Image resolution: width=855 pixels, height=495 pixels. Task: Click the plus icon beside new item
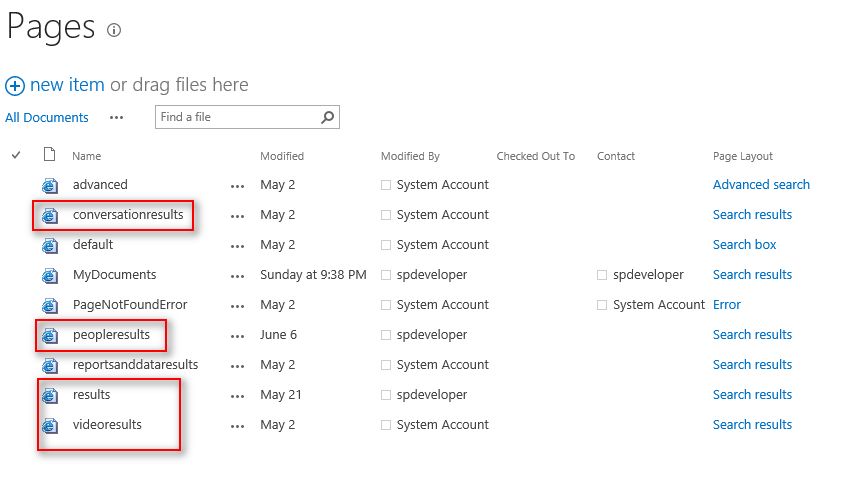pyautogui.click(x=15, y=86)
